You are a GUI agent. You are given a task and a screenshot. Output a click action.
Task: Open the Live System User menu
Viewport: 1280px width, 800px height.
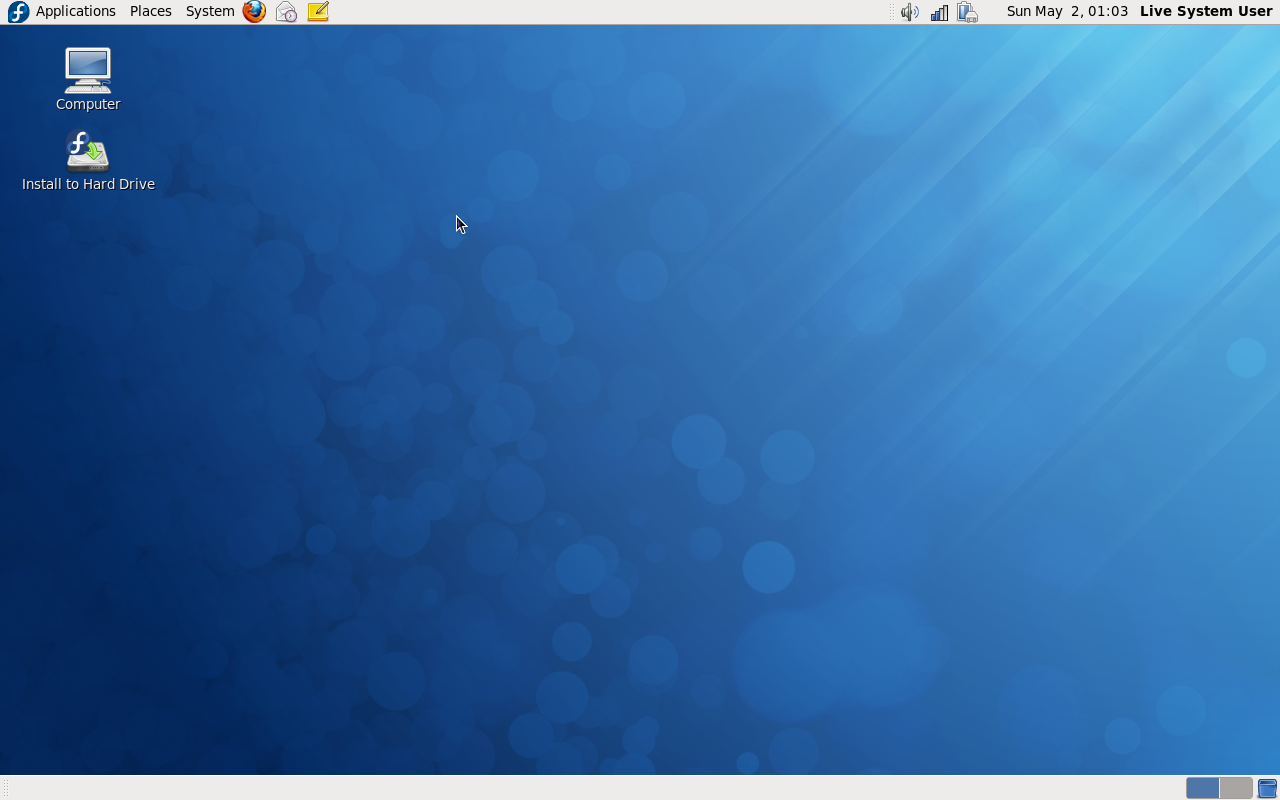1206,11
